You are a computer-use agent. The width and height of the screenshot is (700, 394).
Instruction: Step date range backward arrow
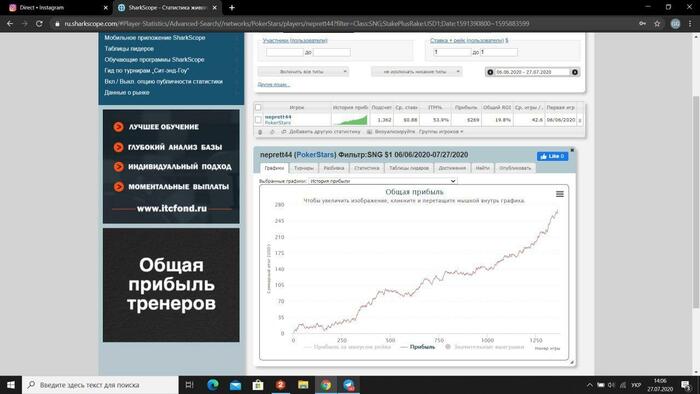pos(490,72)
